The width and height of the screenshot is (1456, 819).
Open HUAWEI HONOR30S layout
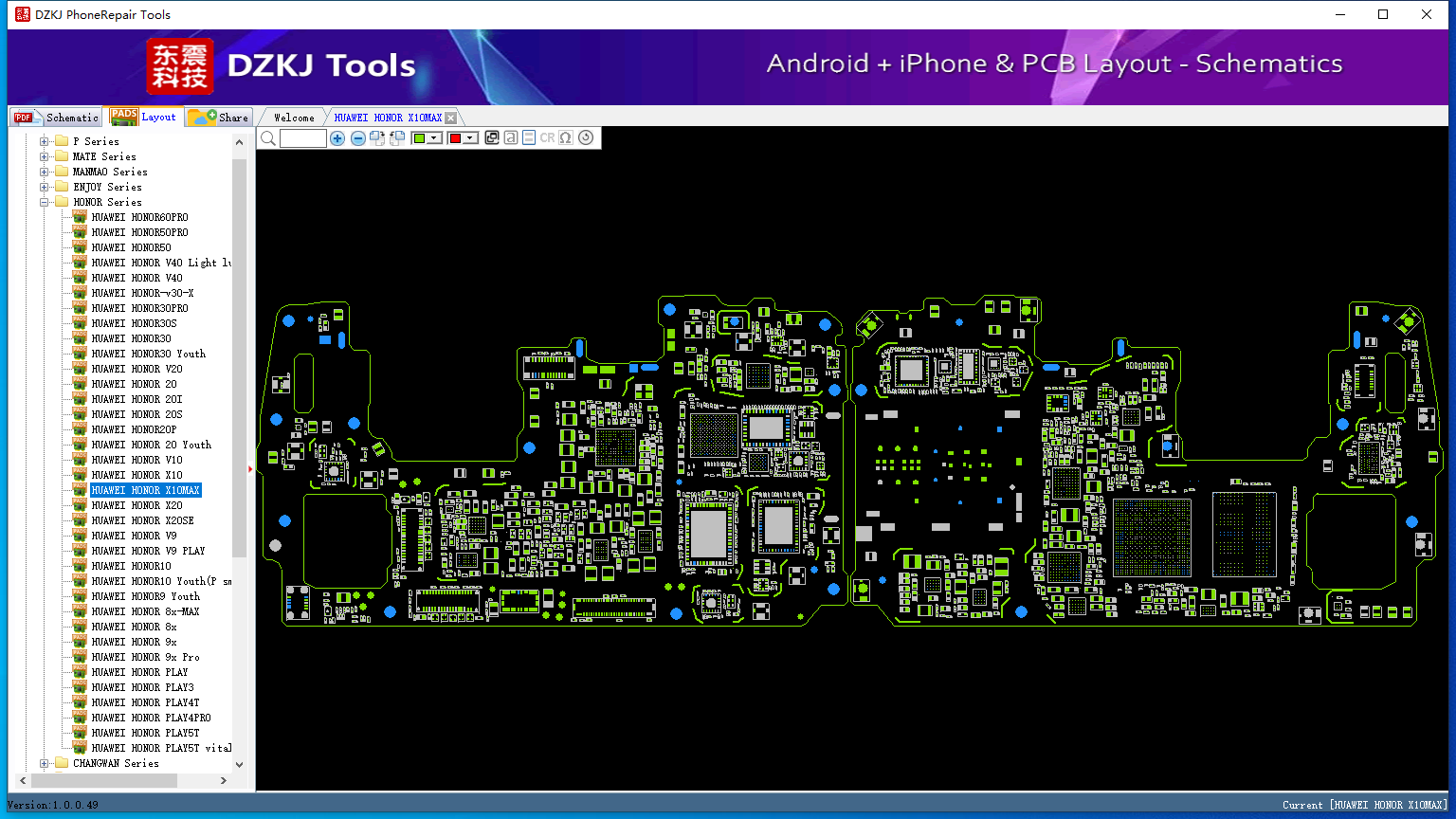click(134, 323)
